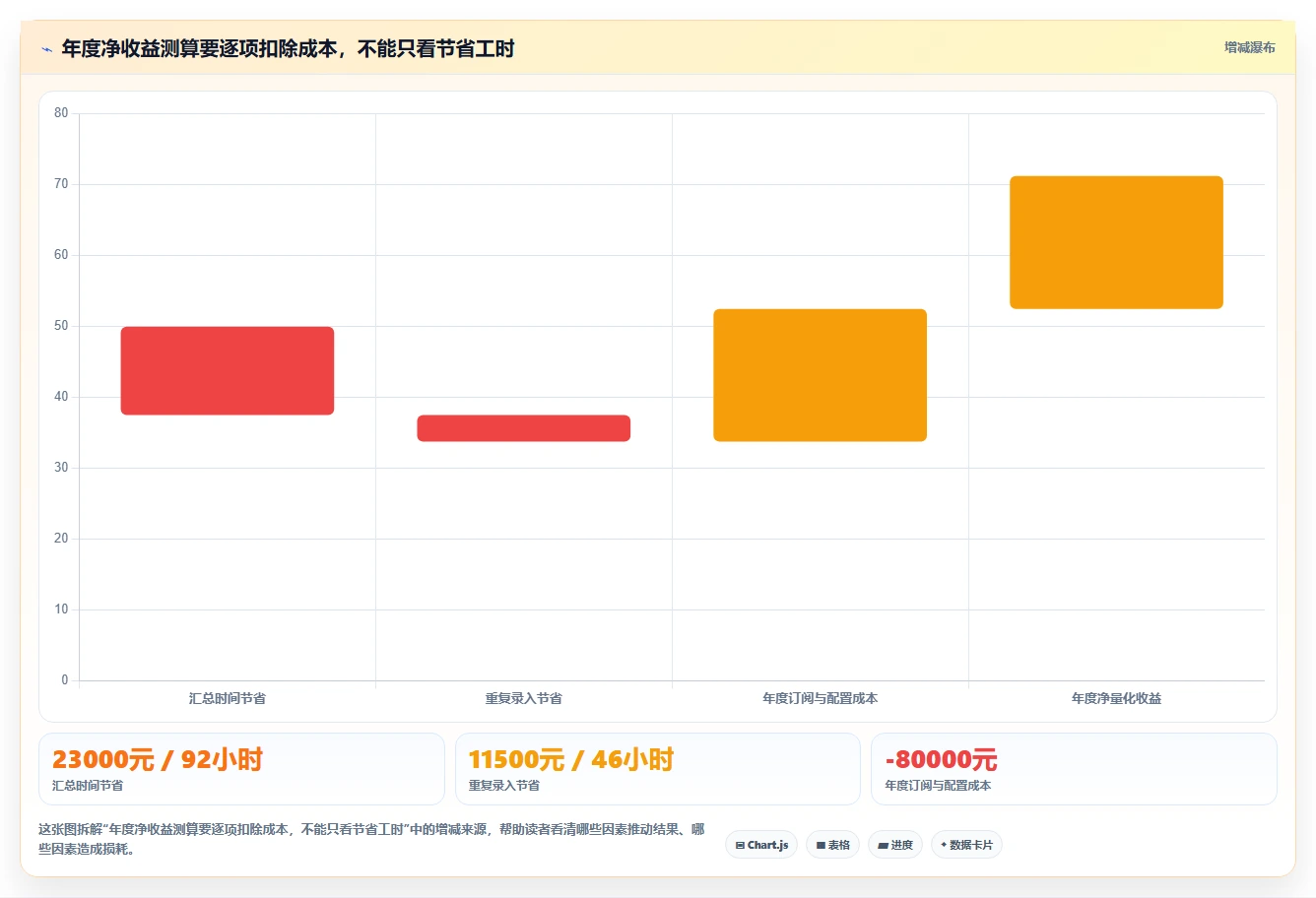
Task: Click the 23000元 / 92小时 value card
Action: pyautogui.click(x=241, y=769)
